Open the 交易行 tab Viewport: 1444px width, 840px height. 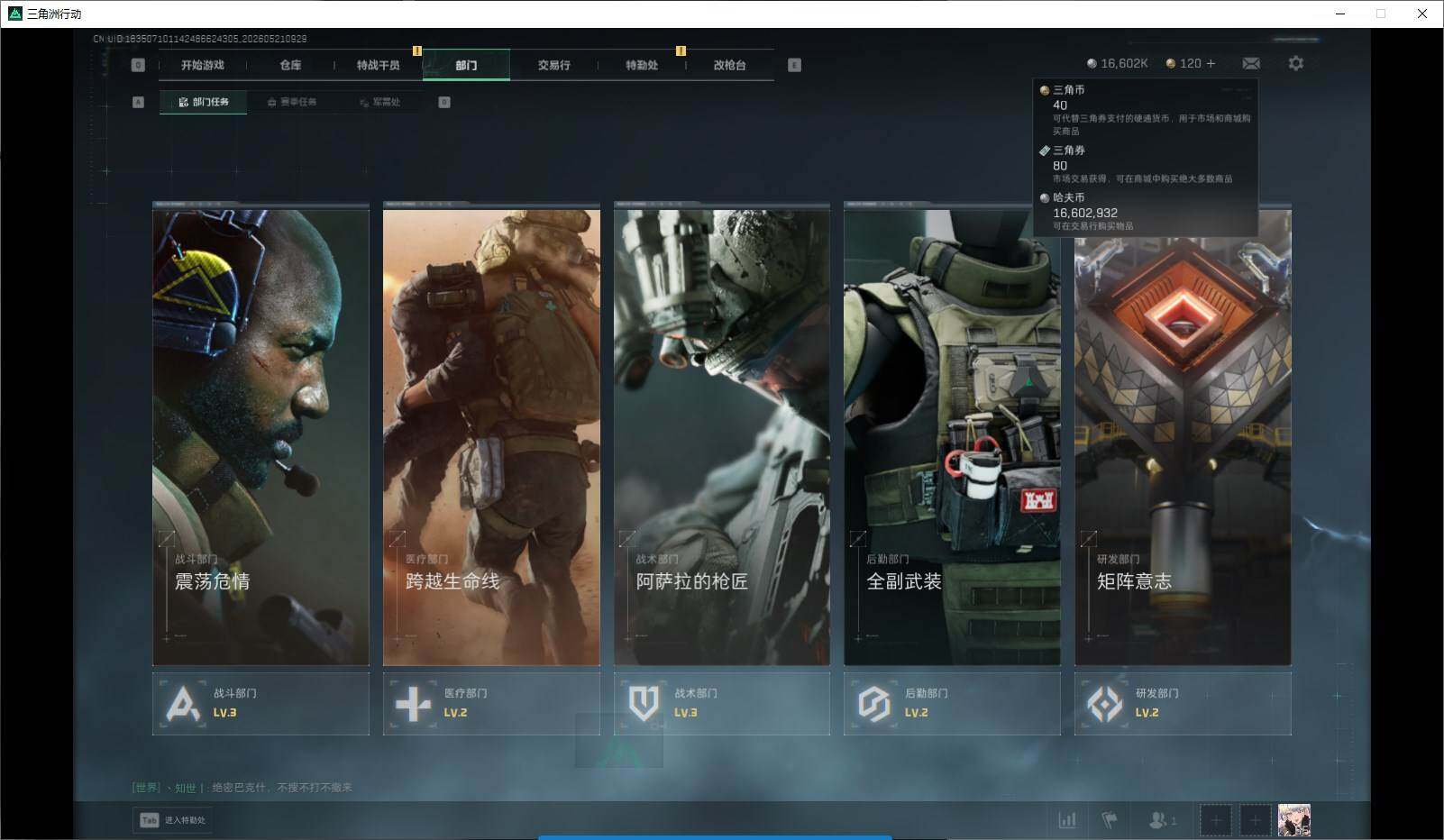click(553, 65)
